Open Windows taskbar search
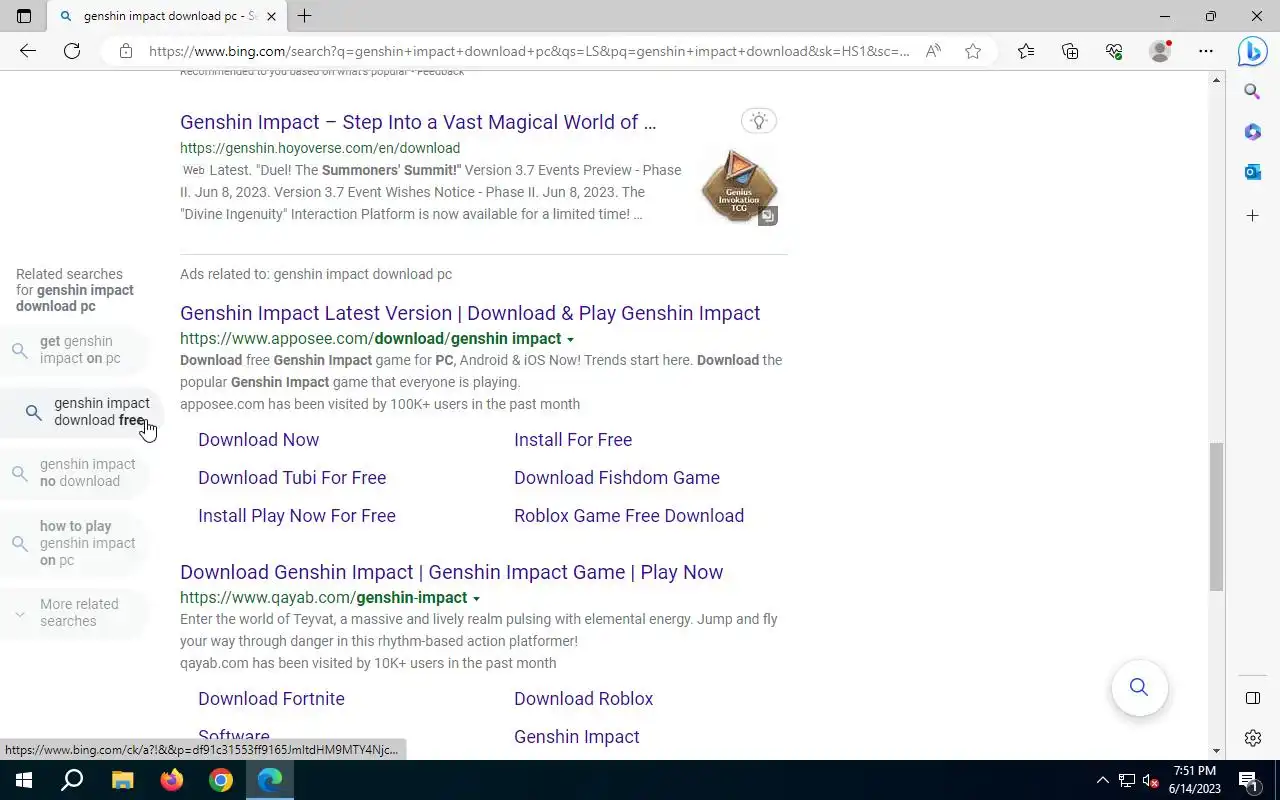 [x=72, y=780]
